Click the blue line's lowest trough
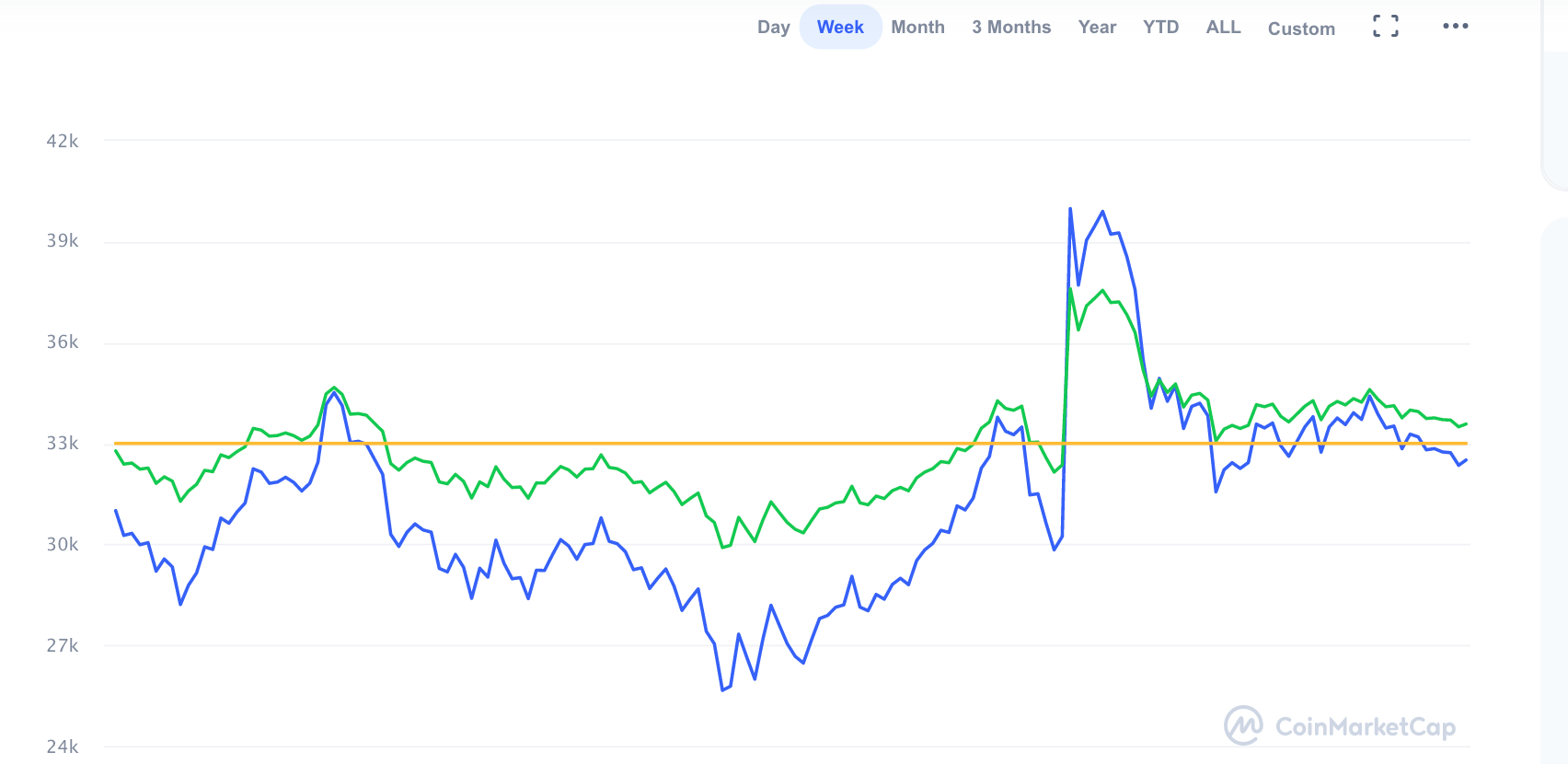Viewport: 1568px width, 764px height. pos(723,689)
